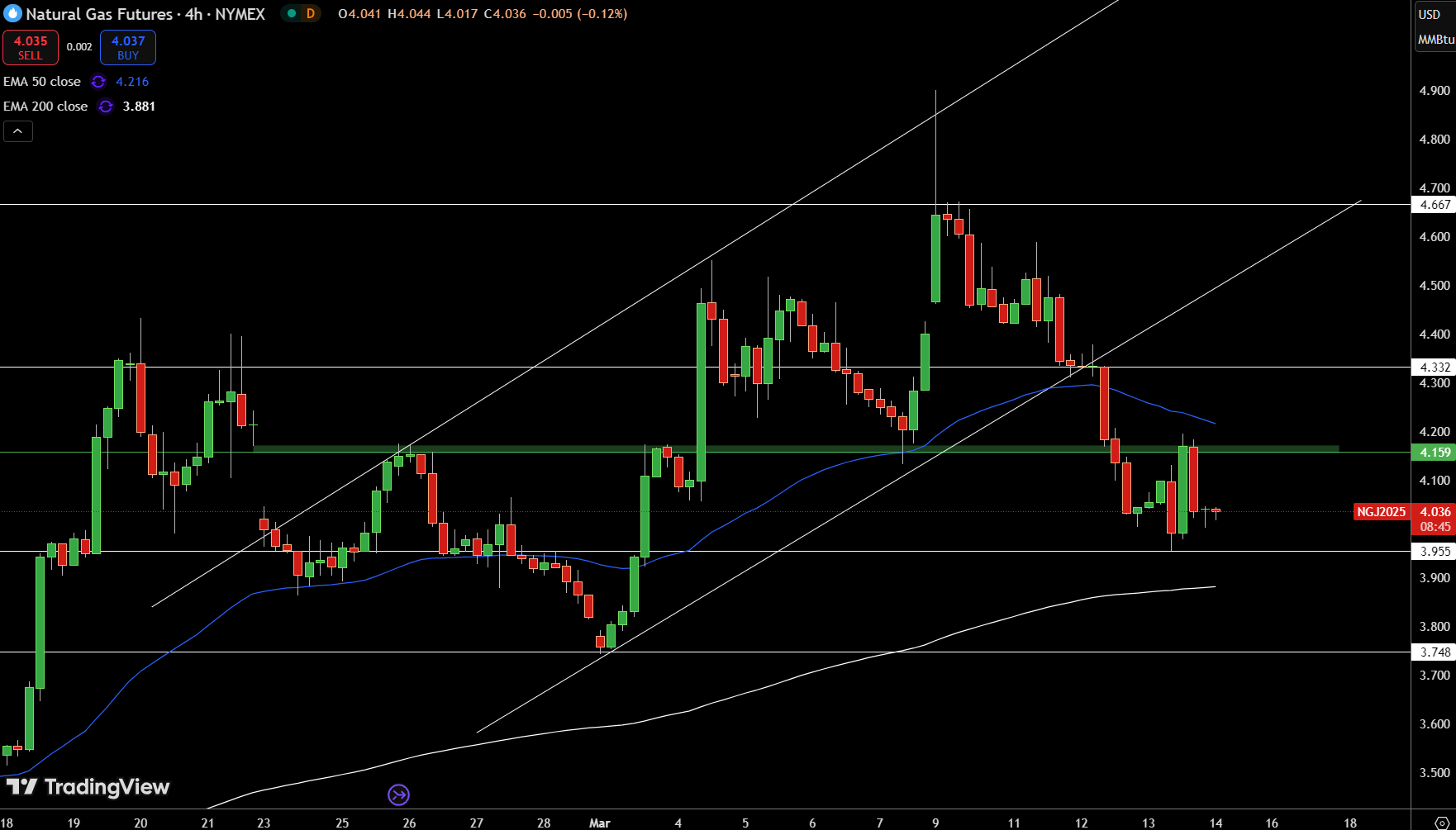Click the H4.044 high price value

click(409, 14)
